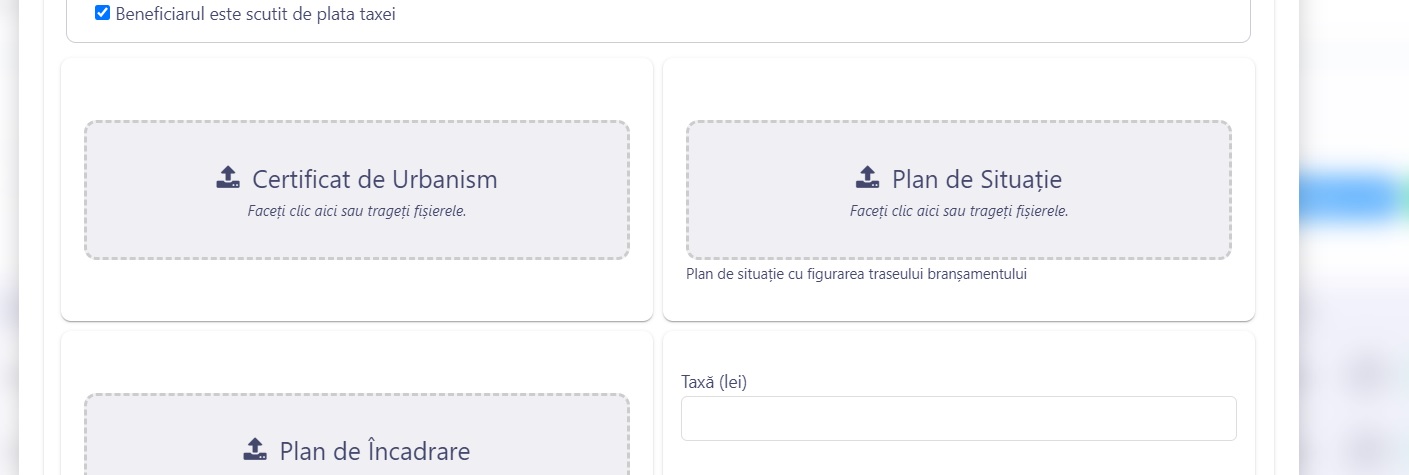This screenshot has height=475, width=1409.
Task: Click the "Plan de Încadrare" upload title
Action: point(374,451)
